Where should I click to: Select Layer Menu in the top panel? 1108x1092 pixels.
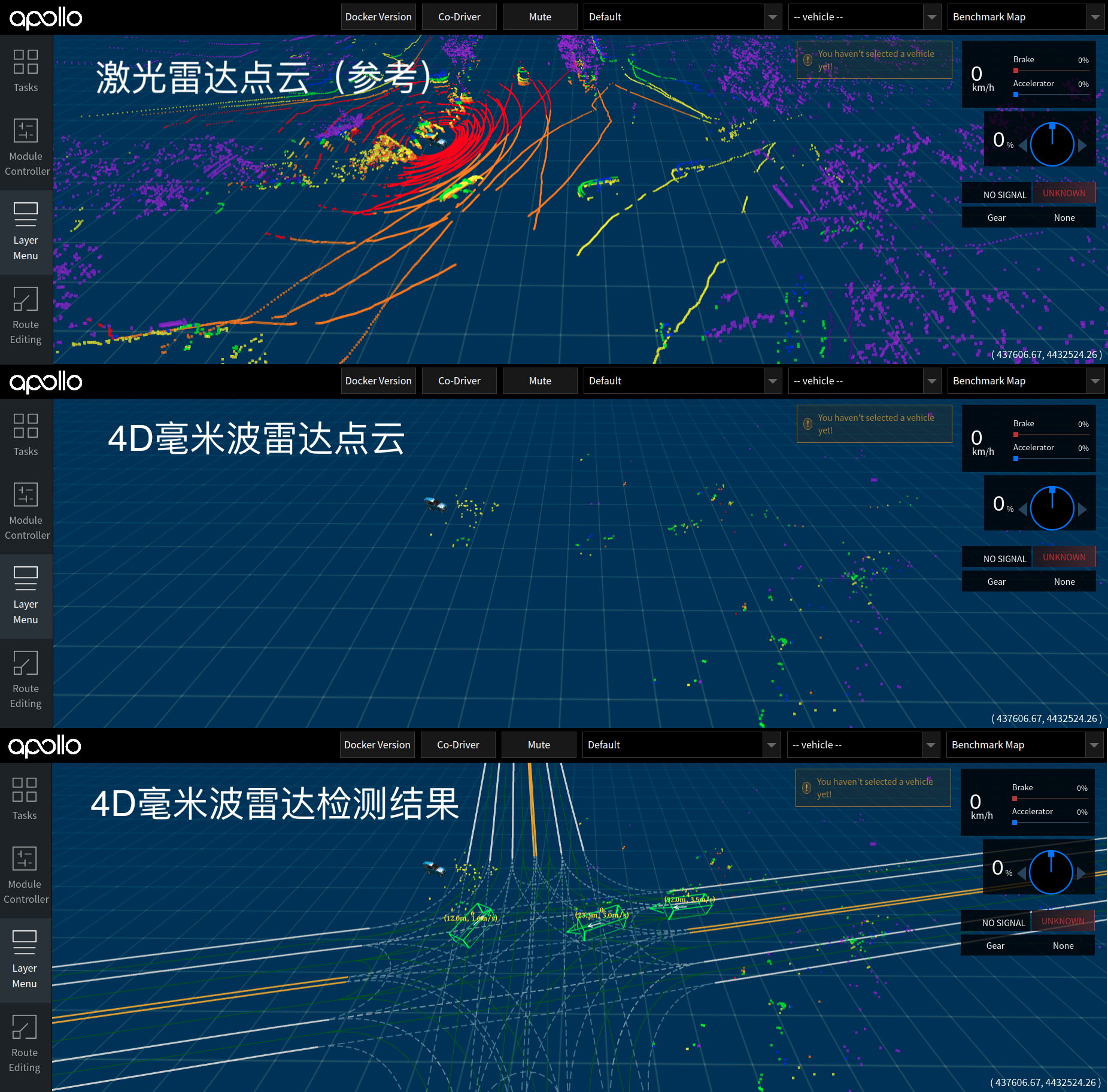26,232
